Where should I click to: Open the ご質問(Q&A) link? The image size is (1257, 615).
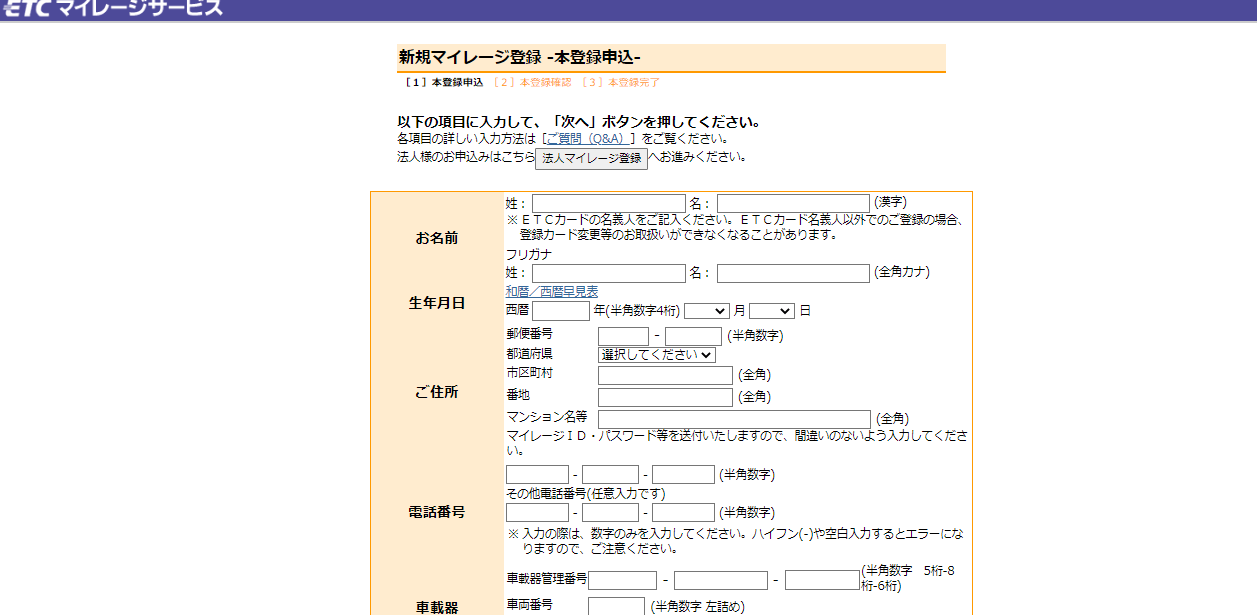coord(588,139)
